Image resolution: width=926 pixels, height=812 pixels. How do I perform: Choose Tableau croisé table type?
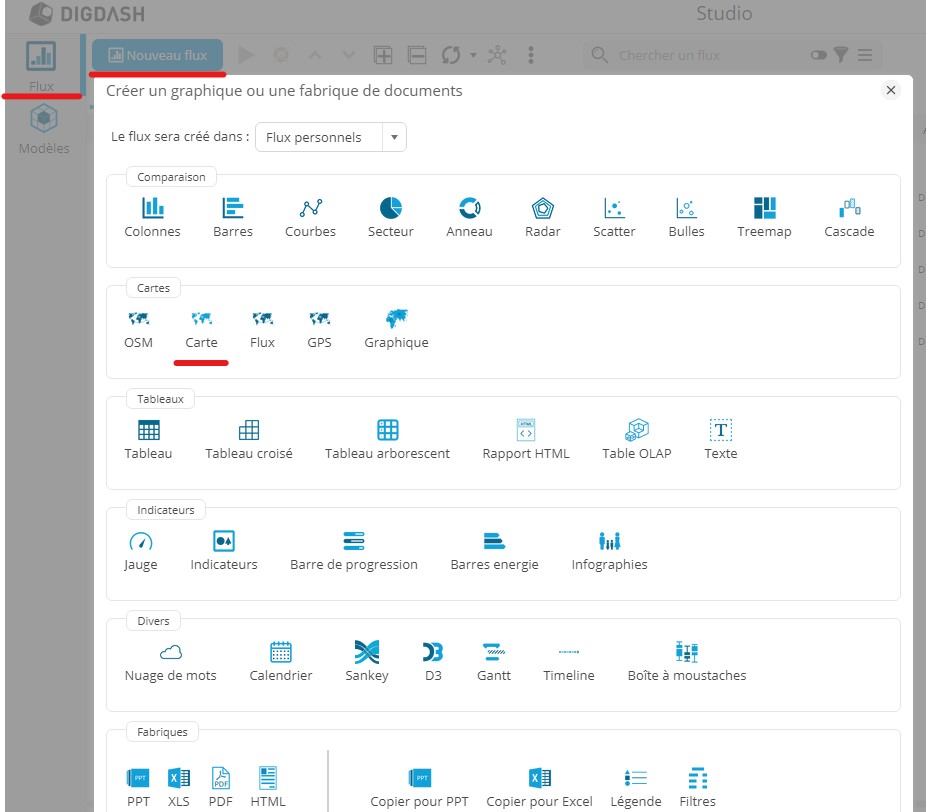click(249, 440)
